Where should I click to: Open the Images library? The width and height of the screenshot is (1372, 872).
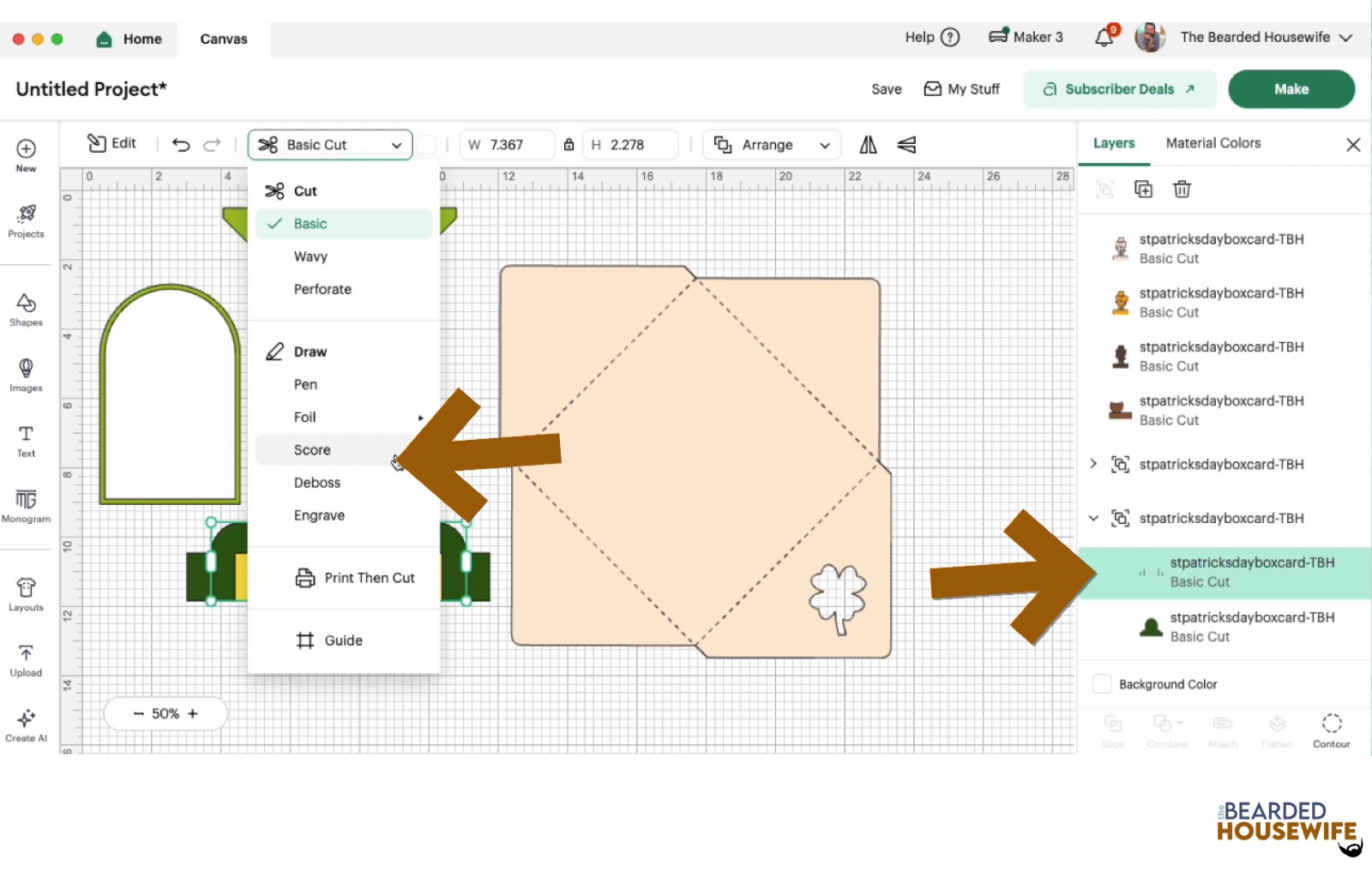[x=26, y=375]
